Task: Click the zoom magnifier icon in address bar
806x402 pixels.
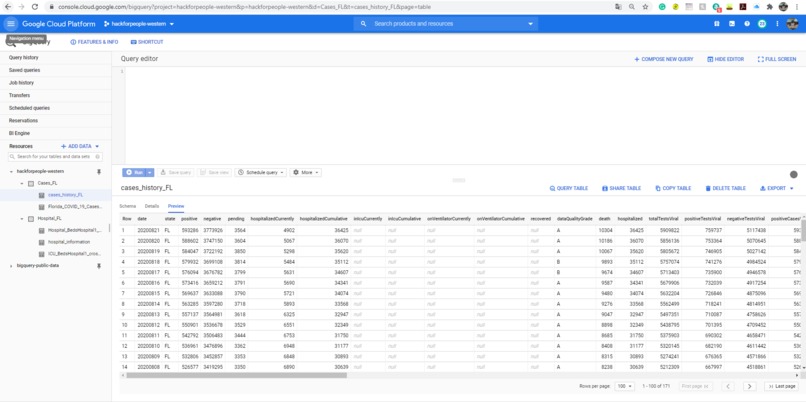Action: [x=632, y=7]
